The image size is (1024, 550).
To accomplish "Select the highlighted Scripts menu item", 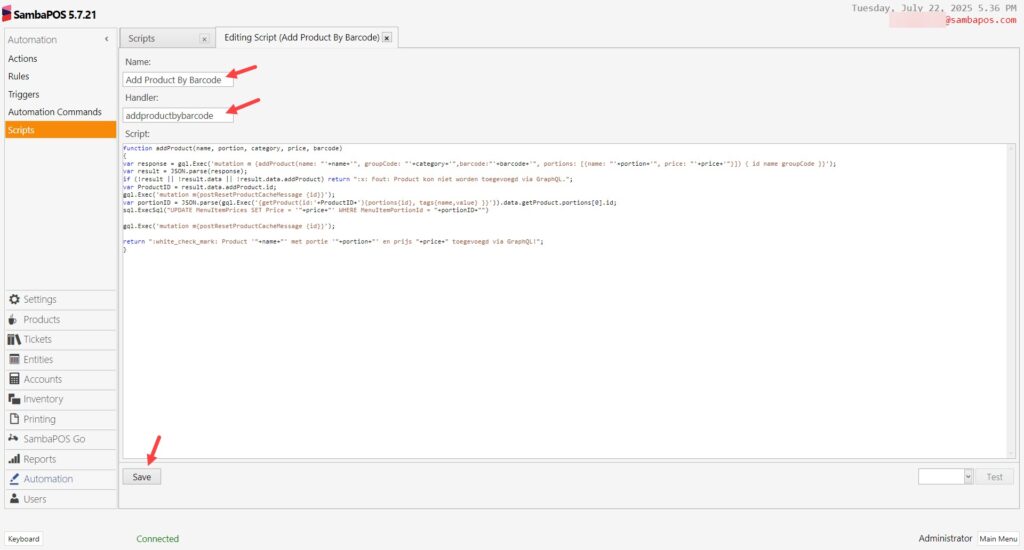I will pyautogui.click(x=60, y=130).
